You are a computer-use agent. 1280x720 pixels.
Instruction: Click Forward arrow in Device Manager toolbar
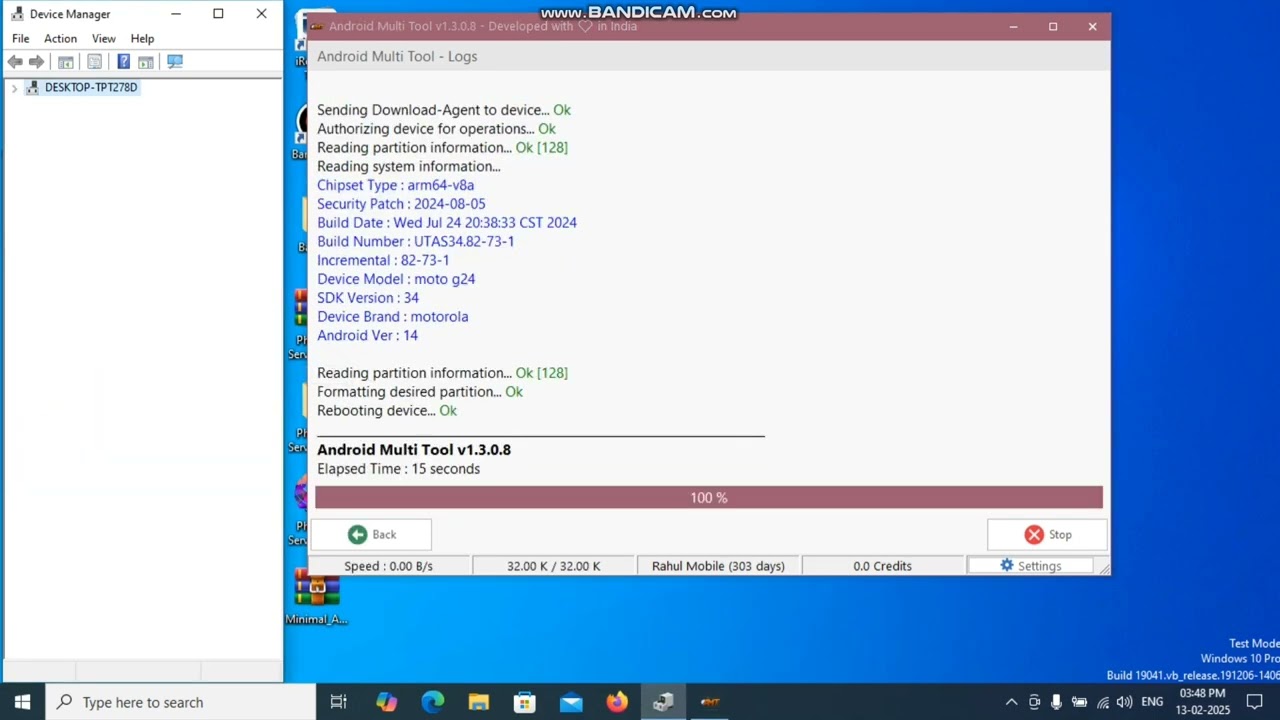pos(37,62)
